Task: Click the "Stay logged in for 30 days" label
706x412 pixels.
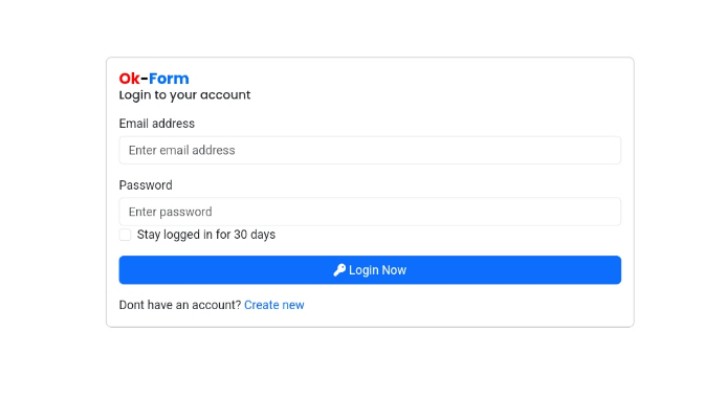Action: click(206, 235)
